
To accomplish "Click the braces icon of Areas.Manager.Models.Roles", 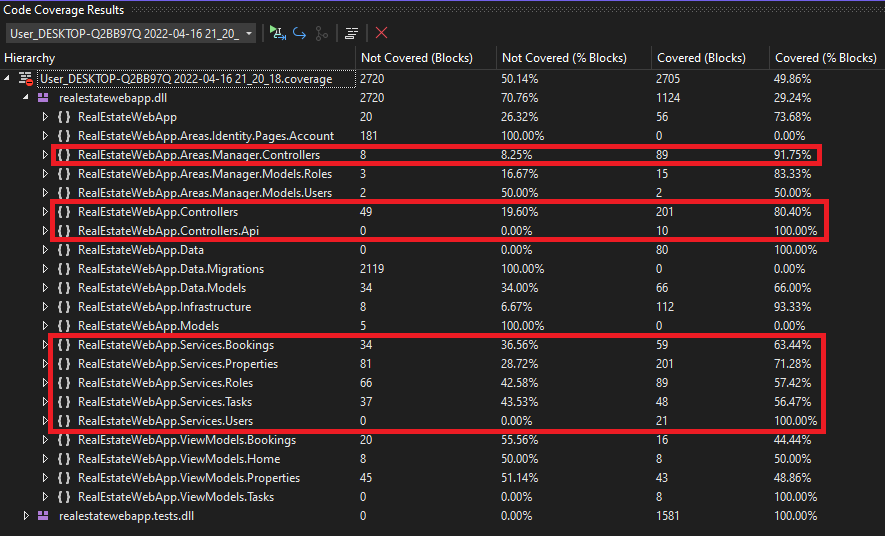I will click(x=64, y=174).
